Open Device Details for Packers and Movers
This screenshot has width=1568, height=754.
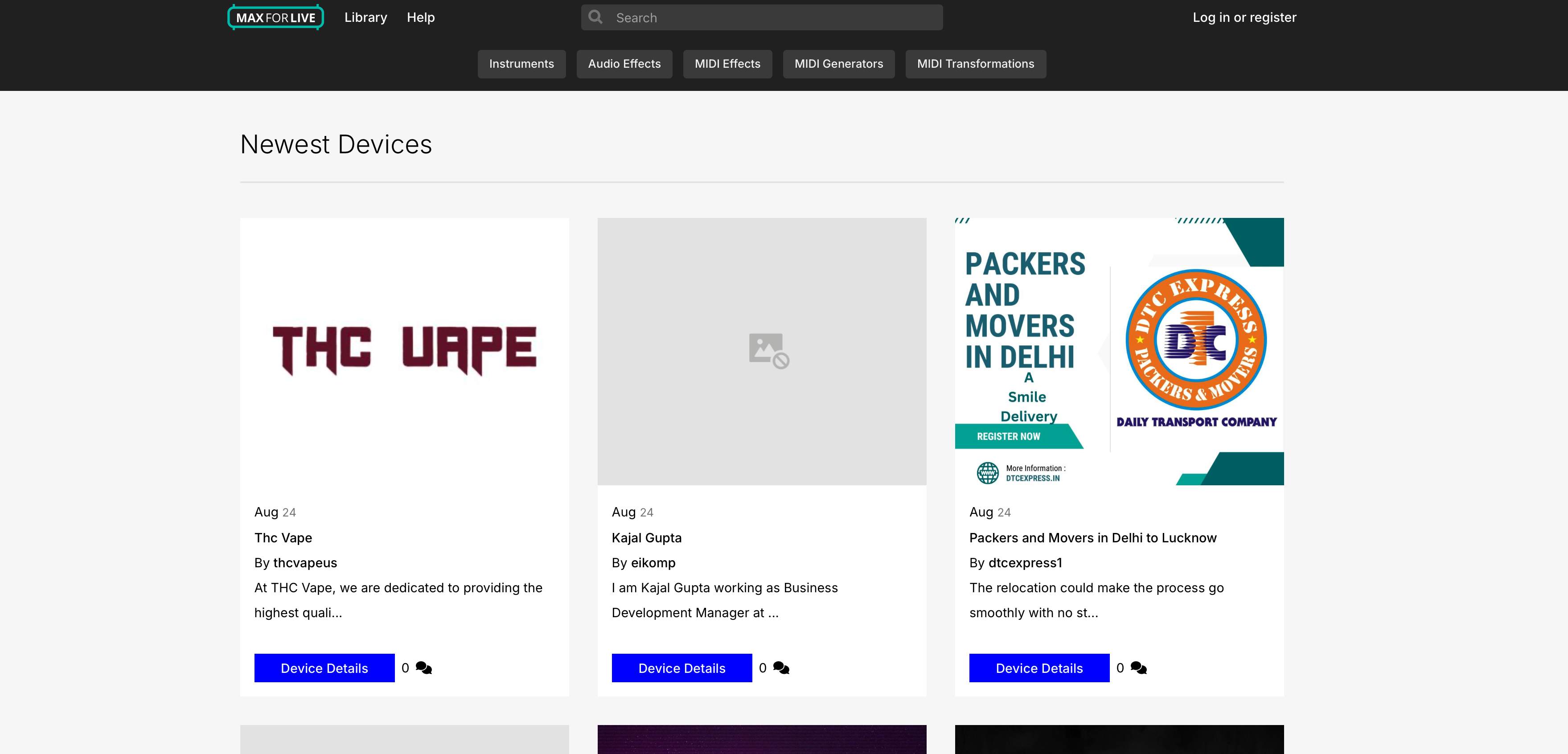click(1039, 668)
